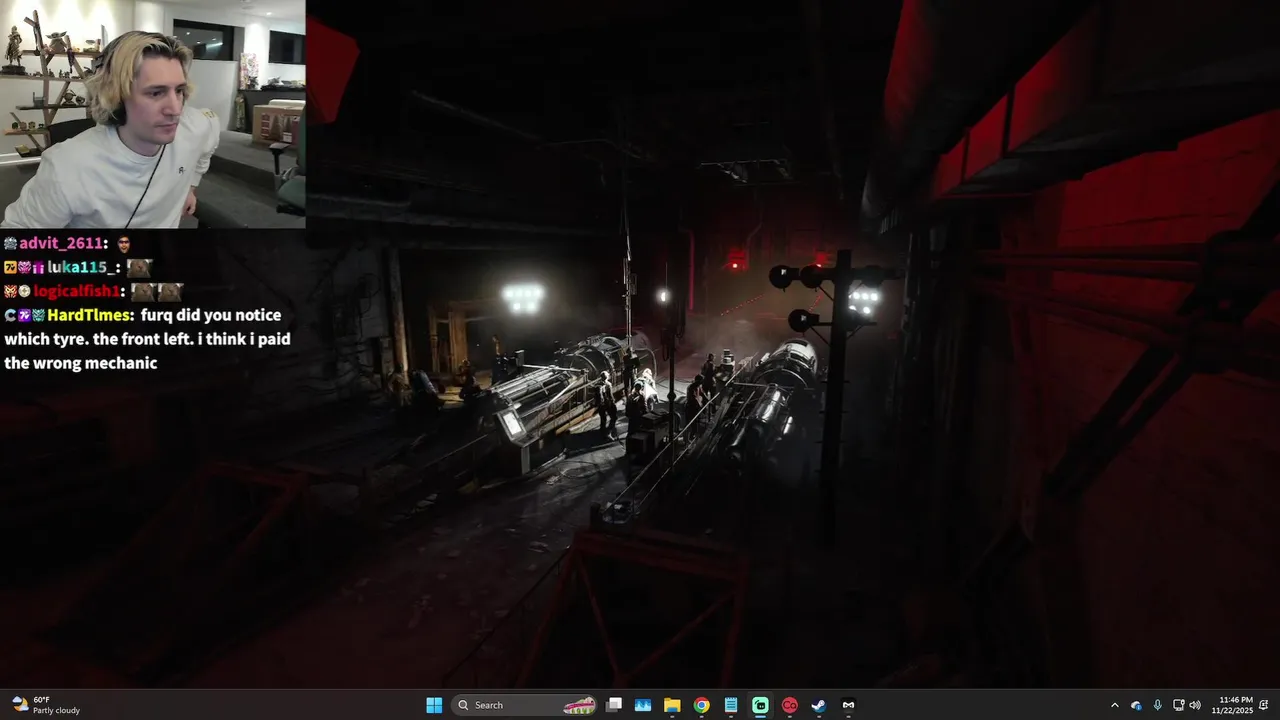Click the taskbar Search box

click(526, 705)
